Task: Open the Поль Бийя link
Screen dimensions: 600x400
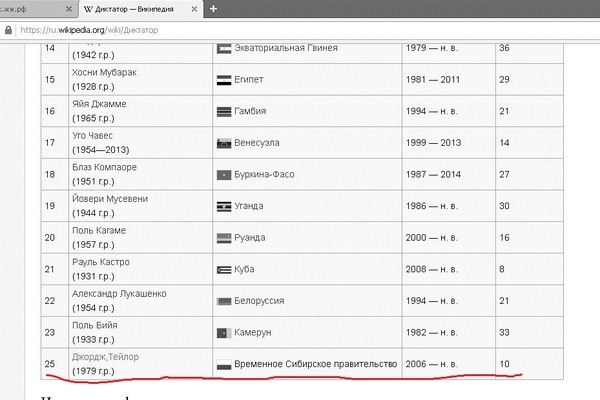Action: coord(95,325)
